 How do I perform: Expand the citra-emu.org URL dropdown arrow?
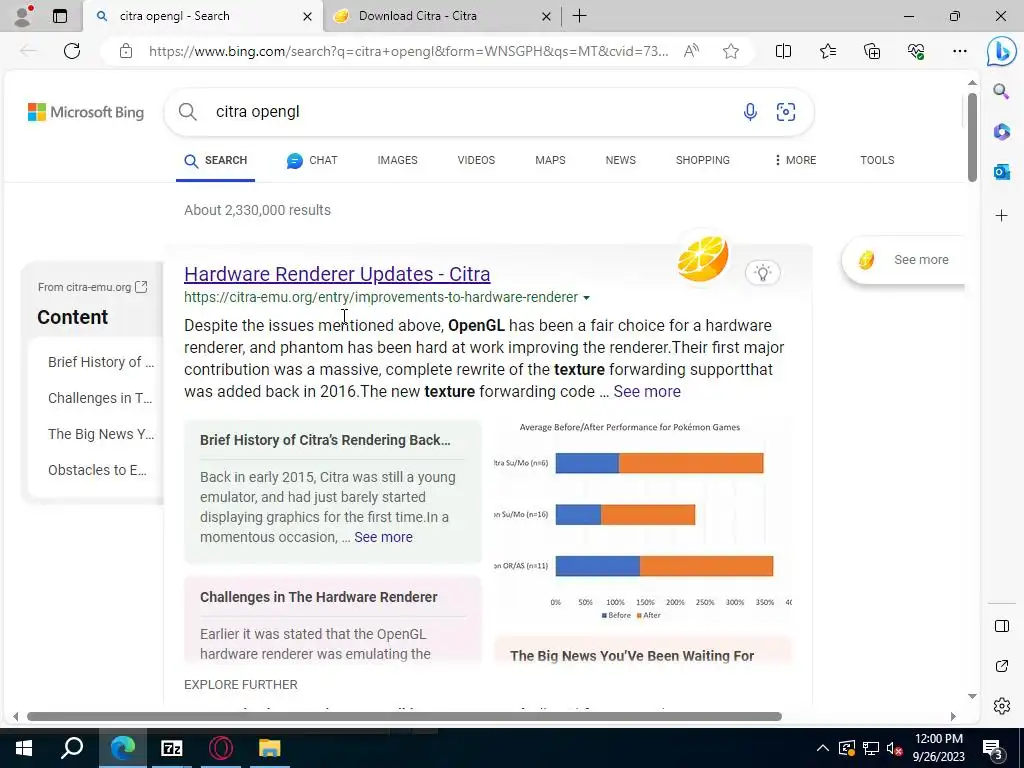coord(586,298)
